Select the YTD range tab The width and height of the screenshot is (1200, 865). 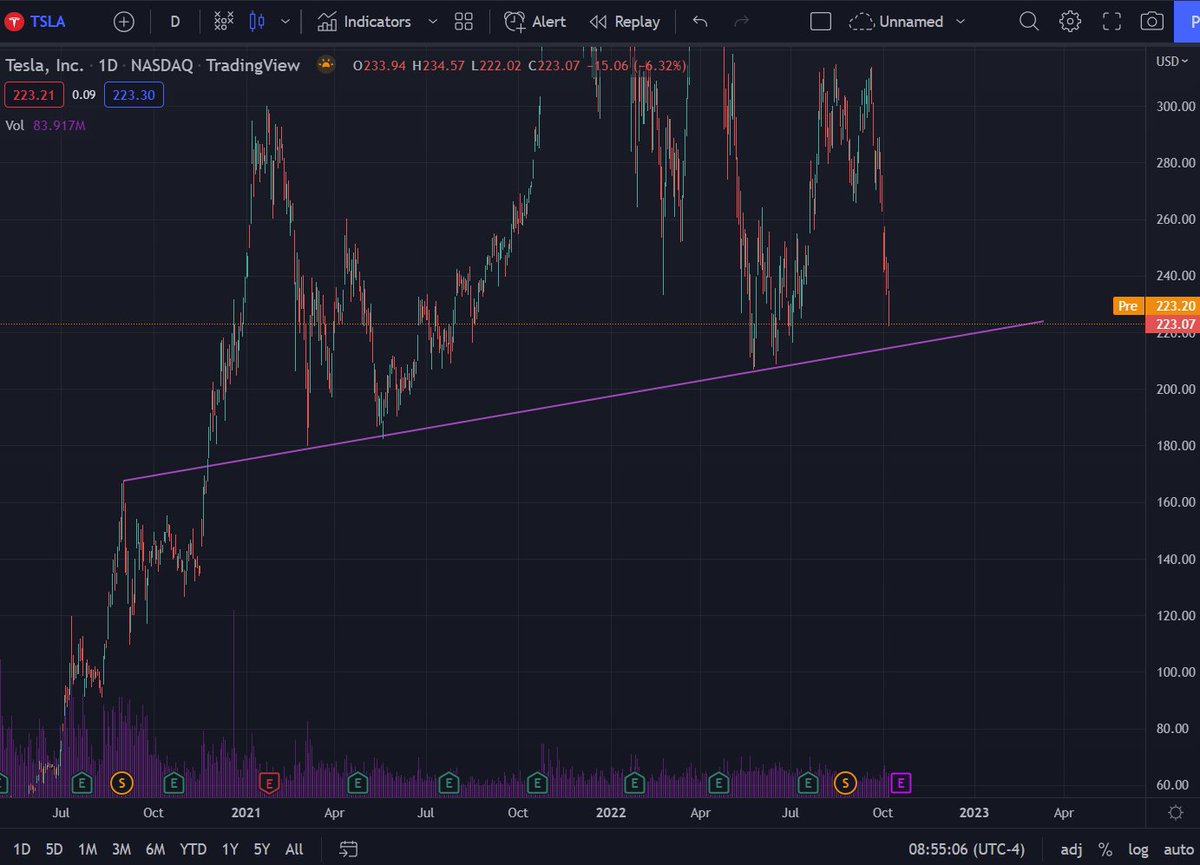click(x=192, y=849)
